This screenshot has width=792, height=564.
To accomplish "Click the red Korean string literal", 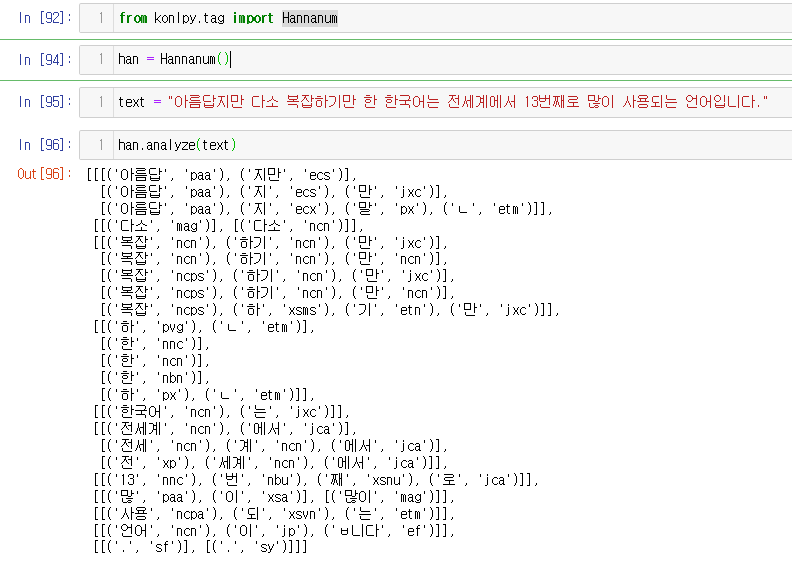I will tap(468, 102).
